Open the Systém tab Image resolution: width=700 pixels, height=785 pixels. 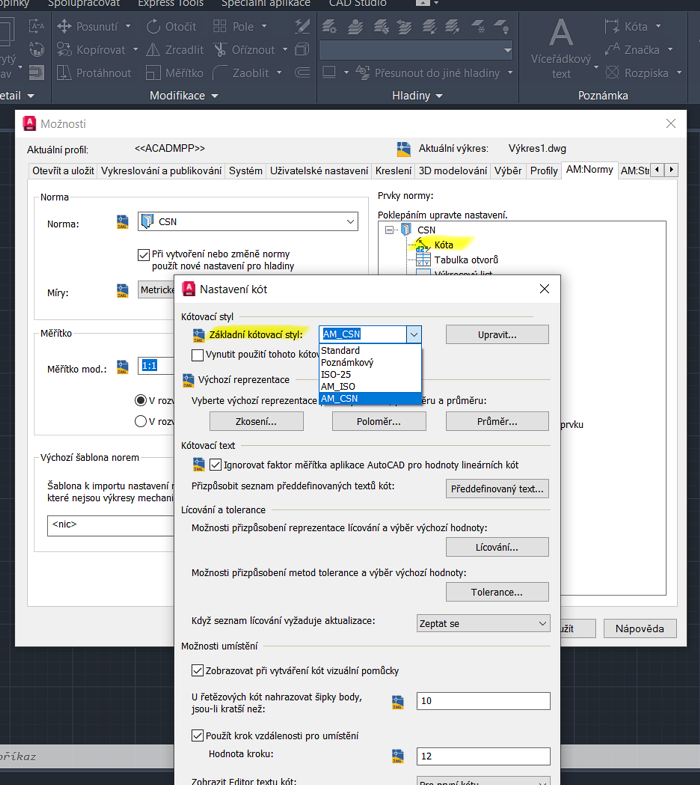pyautogui.click(x=245, y=171)
